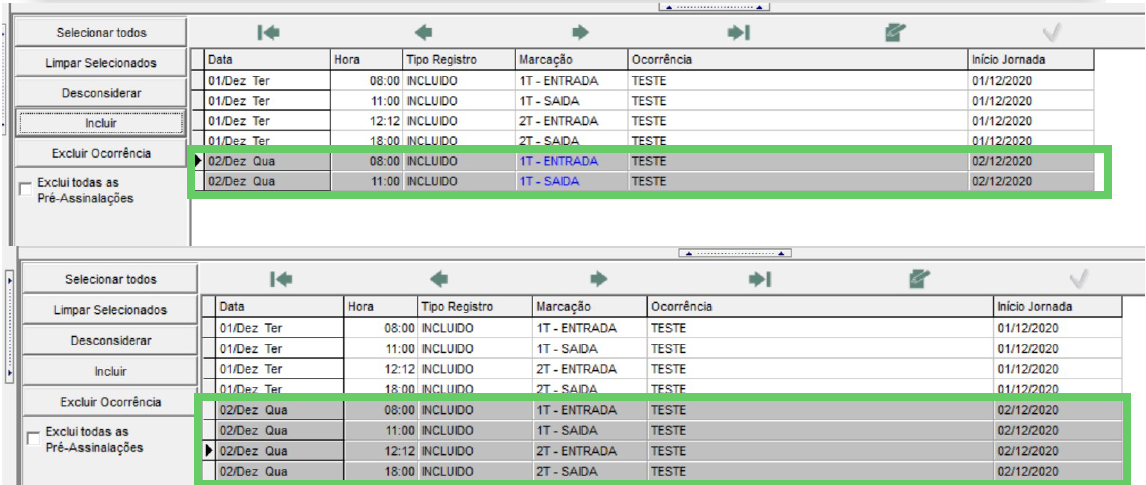The width and height of the screenshot is (1146, 485).
Task: Click the focused Incluir button with dotted border
Action: click(101, 123)
